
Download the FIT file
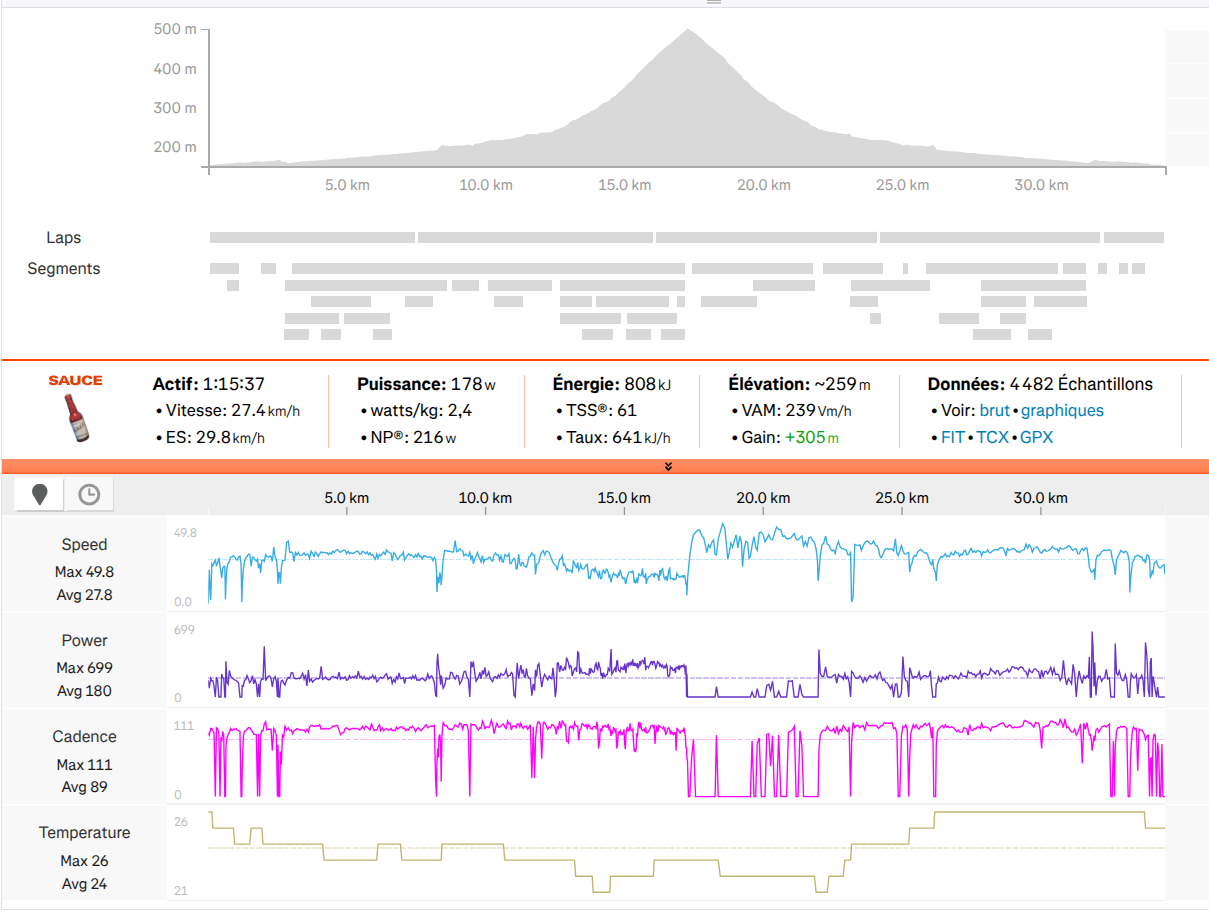click(x=953, y=438)
